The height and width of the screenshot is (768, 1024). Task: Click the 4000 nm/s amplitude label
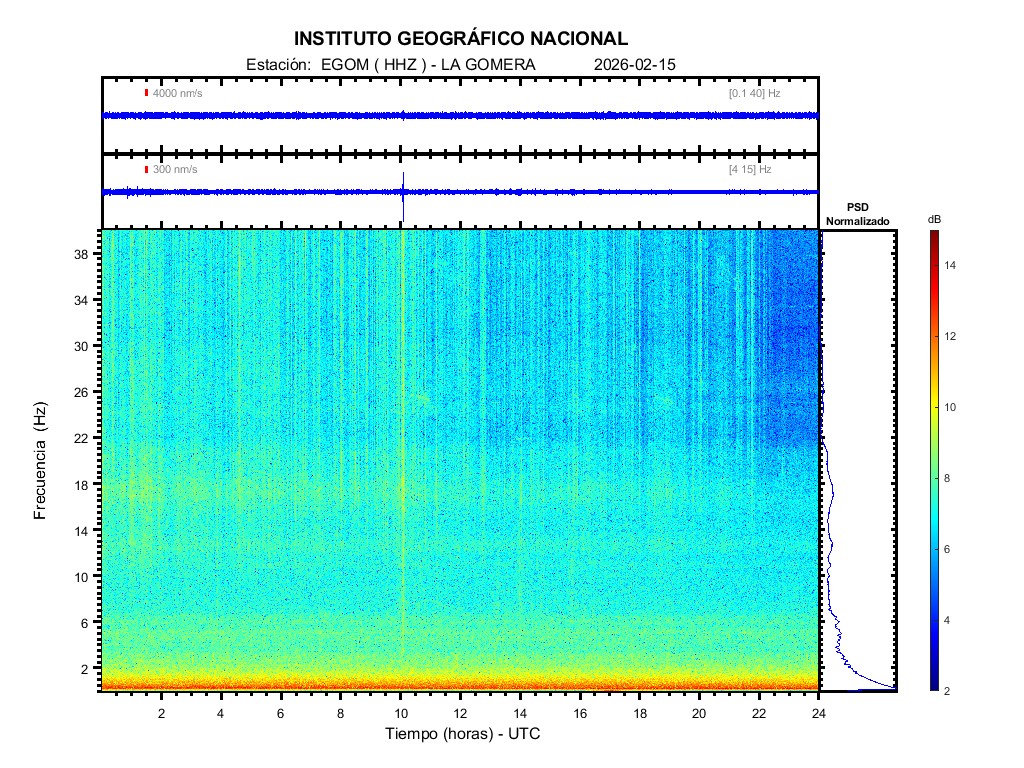pos(177,93)
